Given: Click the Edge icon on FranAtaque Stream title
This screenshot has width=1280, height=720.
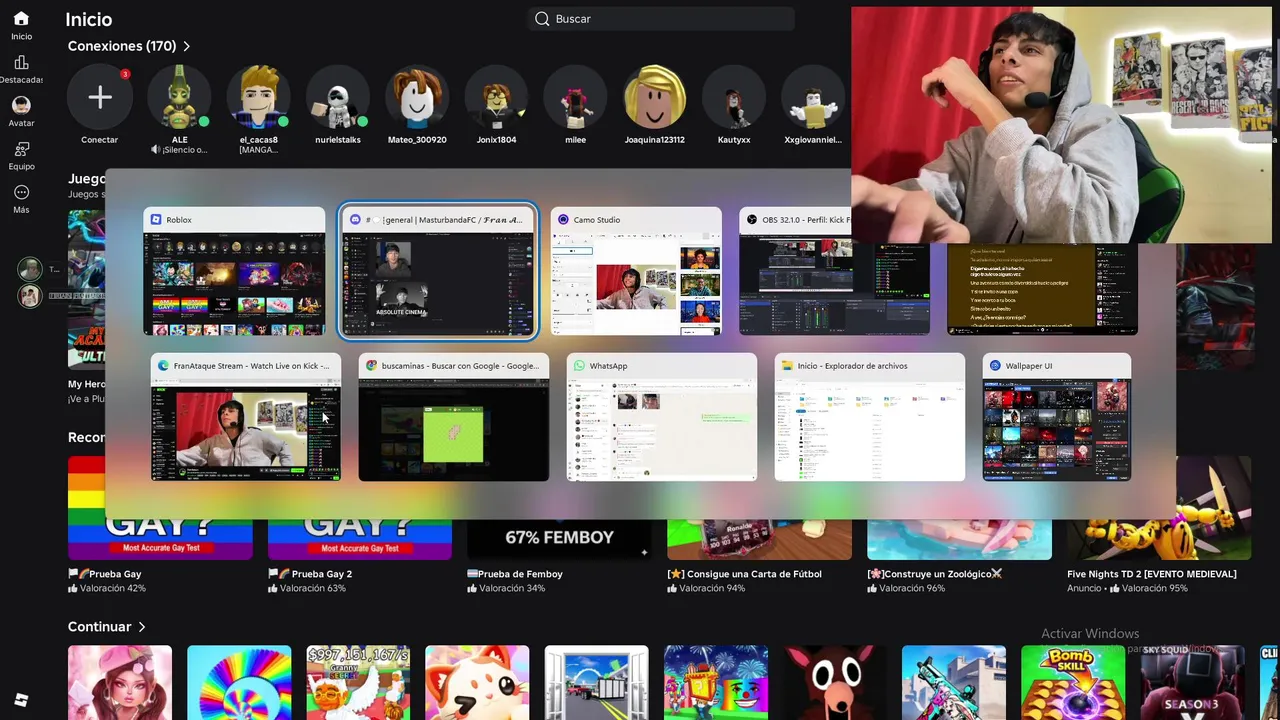Looking at the screenshot, I should (163, 366).
